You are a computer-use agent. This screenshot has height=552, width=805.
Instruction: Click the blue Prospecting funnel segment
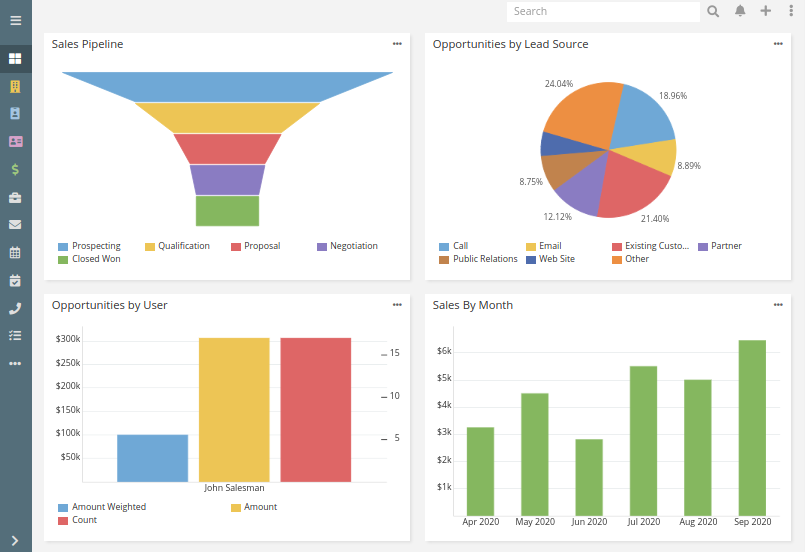(x=227, y=87)
